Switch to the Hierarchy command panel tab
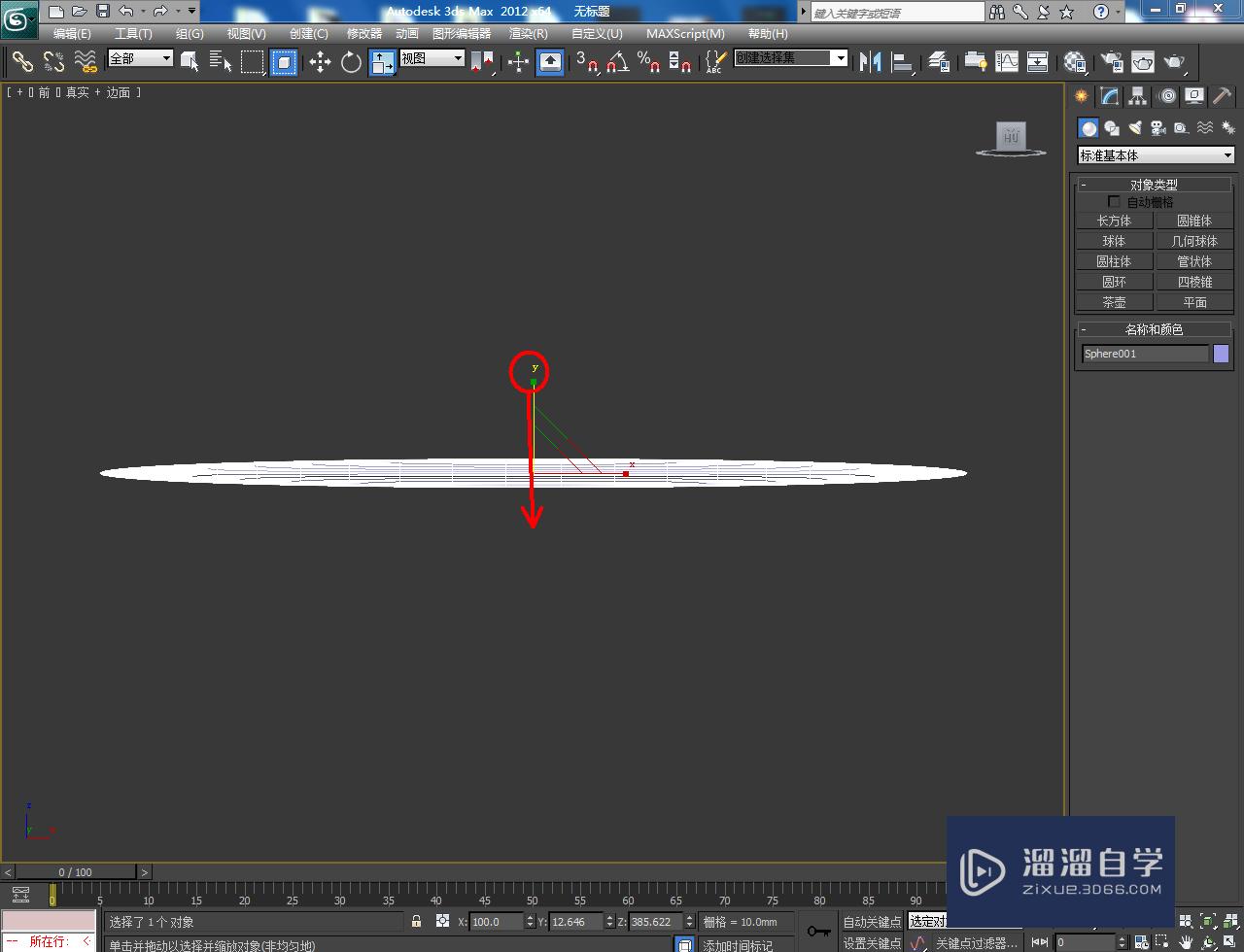Viewport: 1244px width, 952px height. click(1137, 96)
